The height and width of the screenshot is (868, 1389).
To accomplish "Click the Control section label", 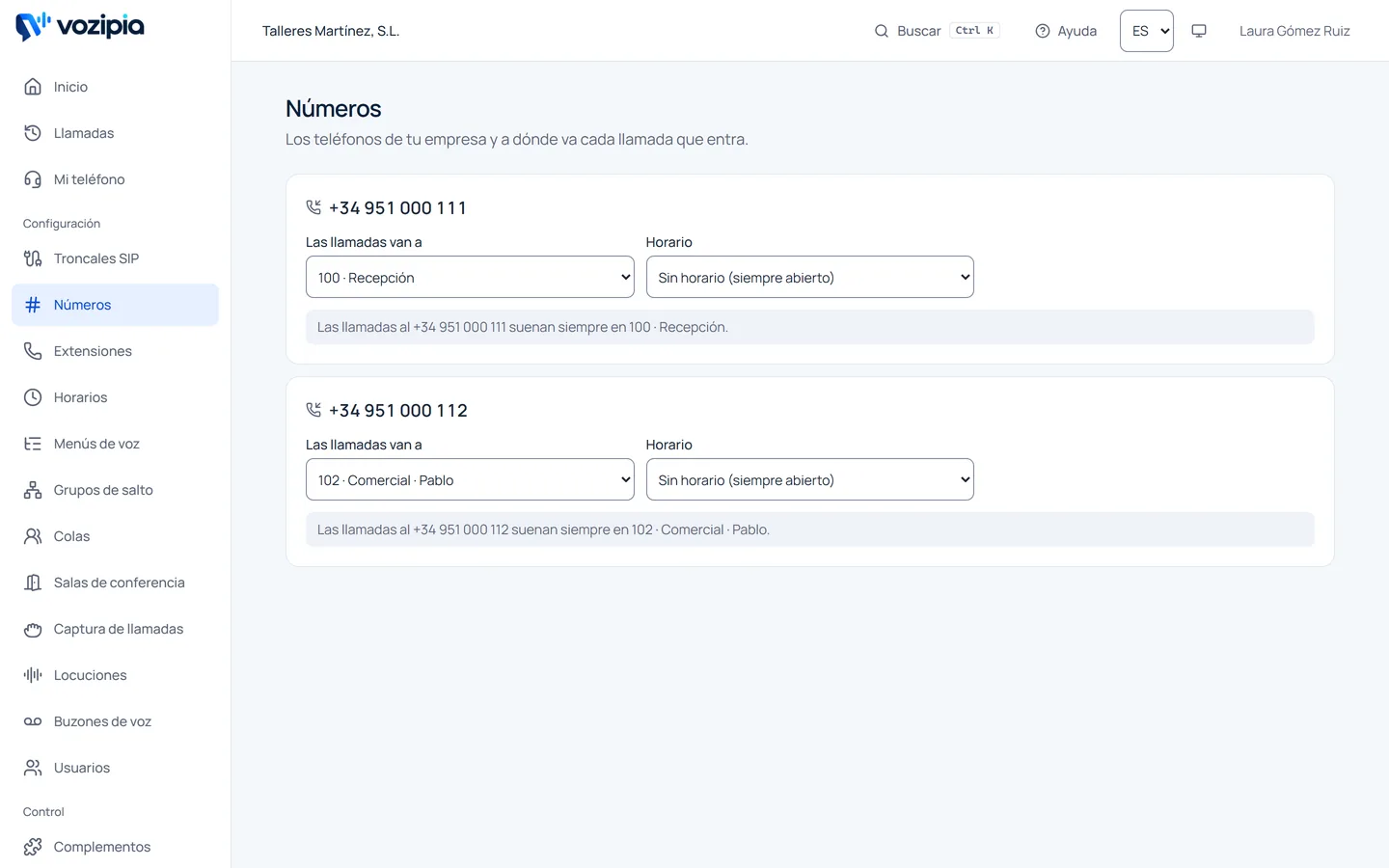I will [43, 812].
